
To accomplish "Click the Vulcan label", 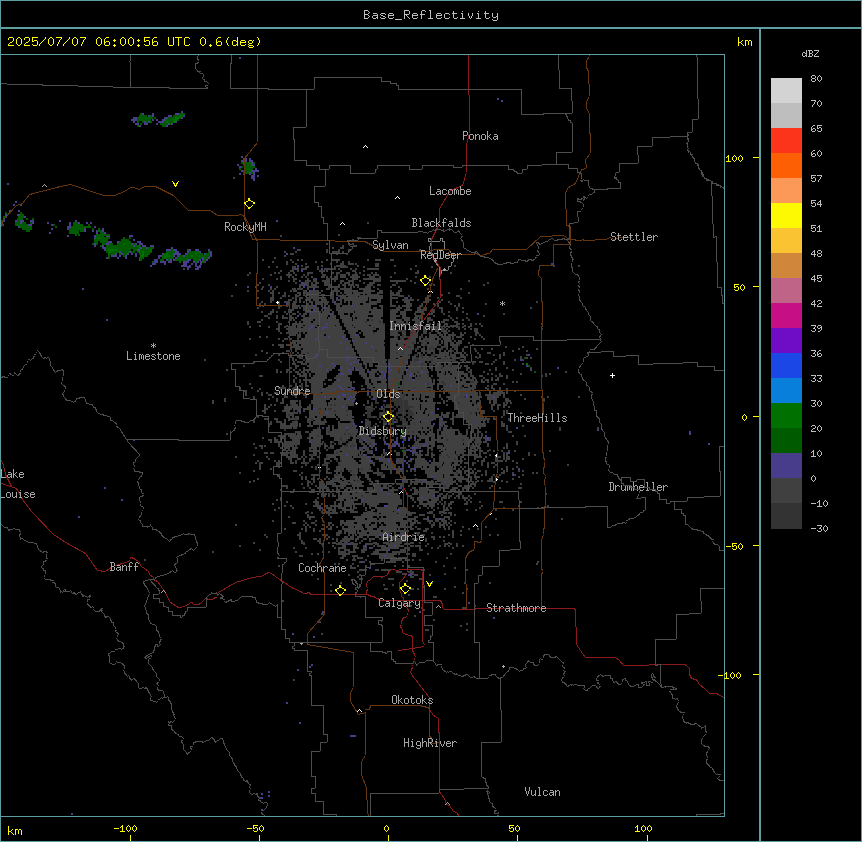I will (543, 792).
